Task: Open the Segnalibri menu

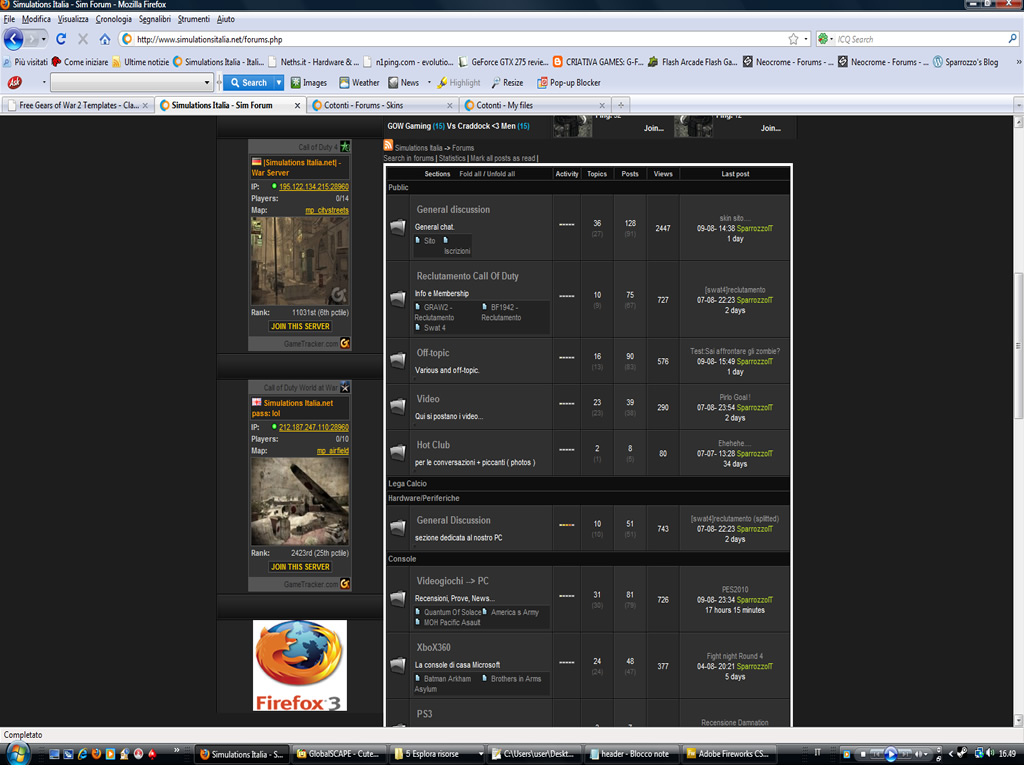Action: (x=154, y=19)
